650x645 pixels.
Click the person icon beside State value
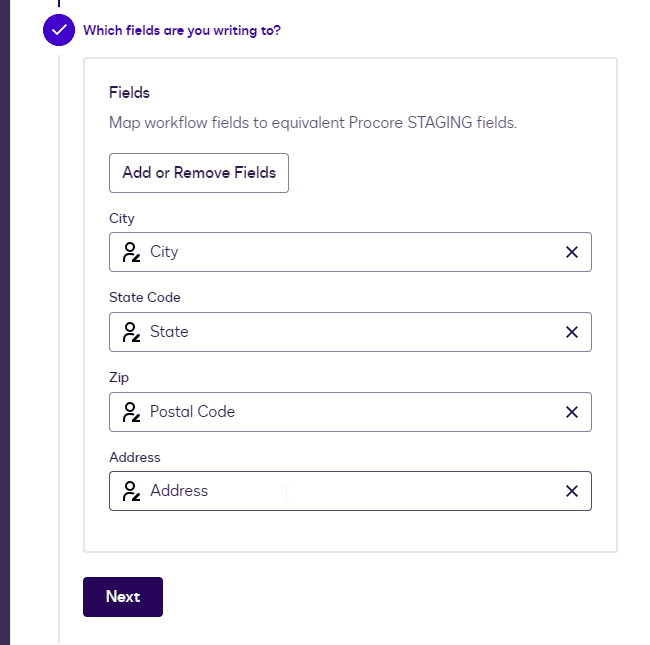130,332
